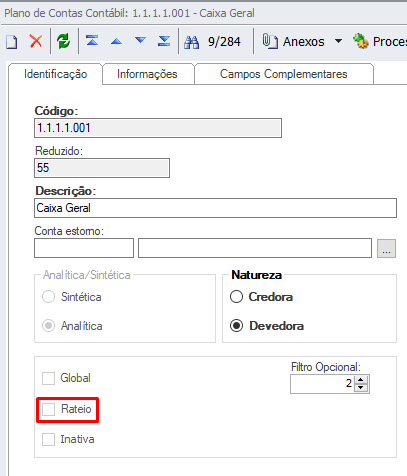Decrease Filtro Opcional with down arrow
The height and width of the screenshot is (476, 407).
coord(360,388)
